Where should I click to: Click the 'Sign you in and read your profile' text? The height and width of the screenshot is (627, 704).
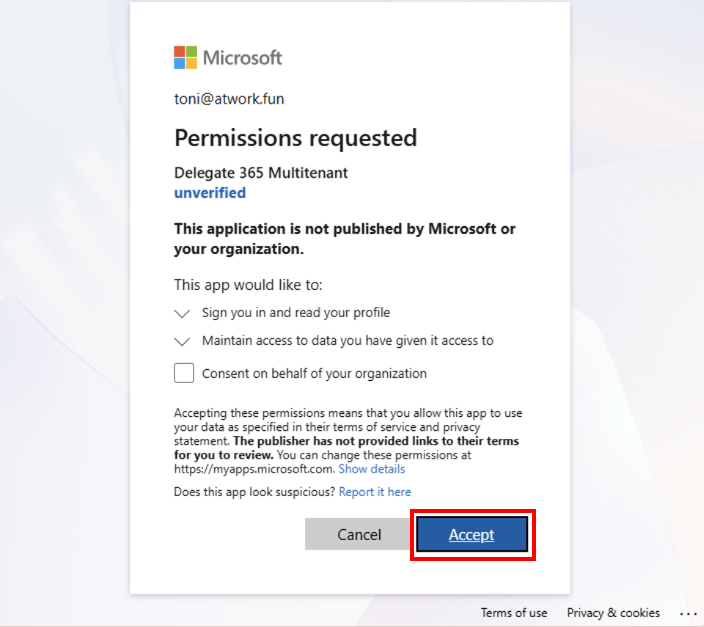coord(296,313)
